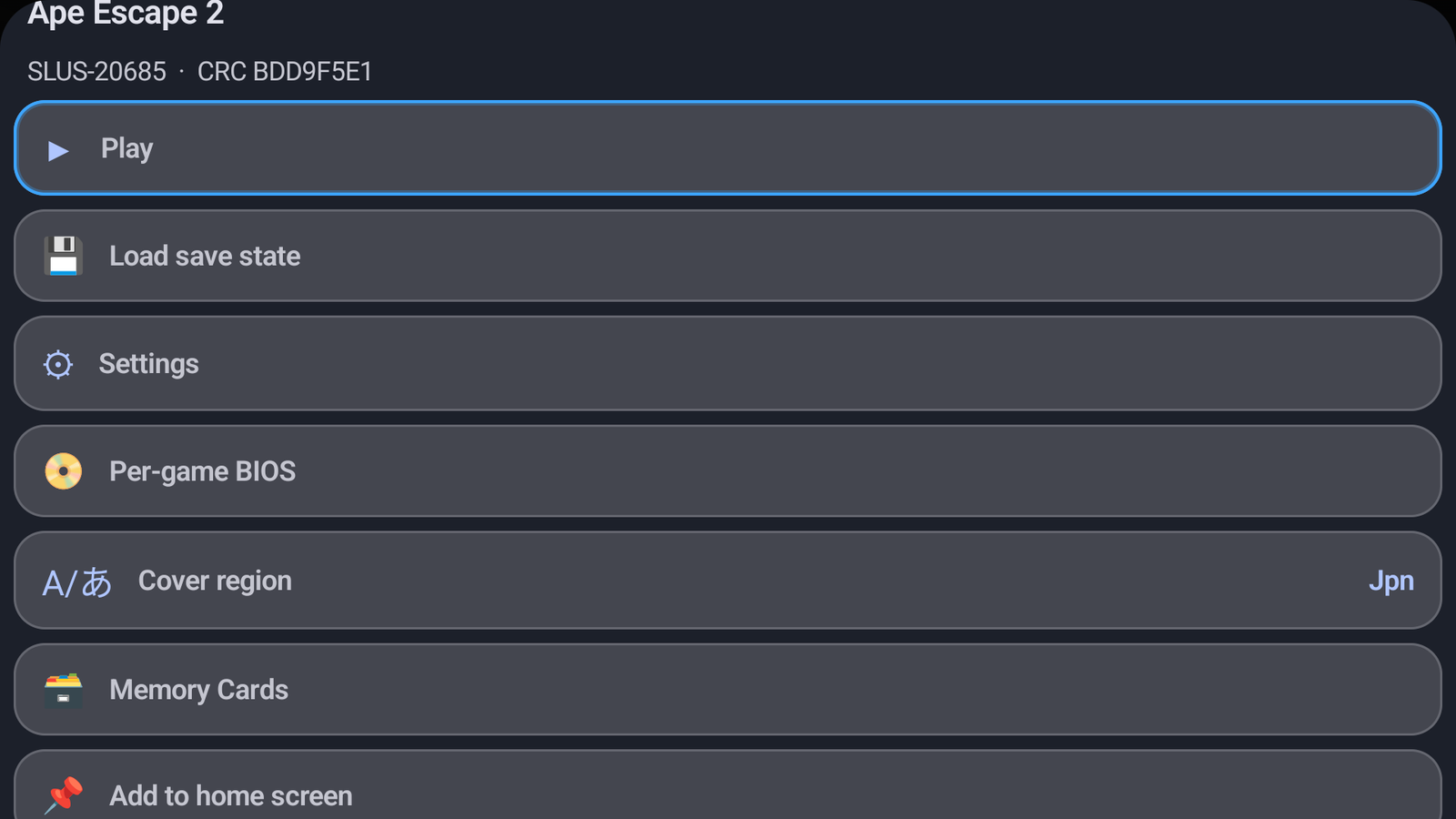1456x819 pixels.
Task: Click the red pushpin icon
Action: point(63,795)
